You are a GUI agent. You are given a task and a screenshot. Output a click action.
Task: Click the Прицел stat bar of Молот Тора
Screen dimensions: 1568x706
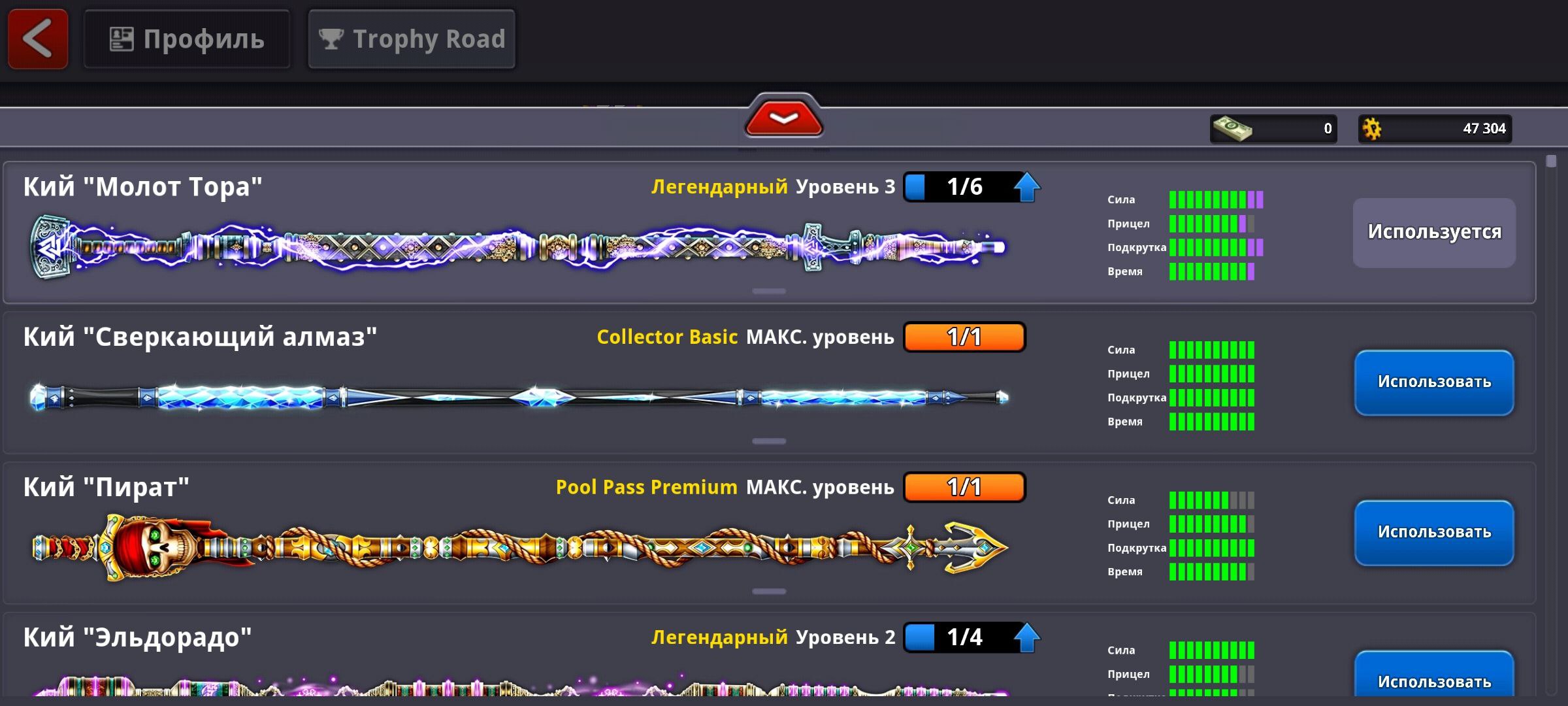click(1212, 224)
